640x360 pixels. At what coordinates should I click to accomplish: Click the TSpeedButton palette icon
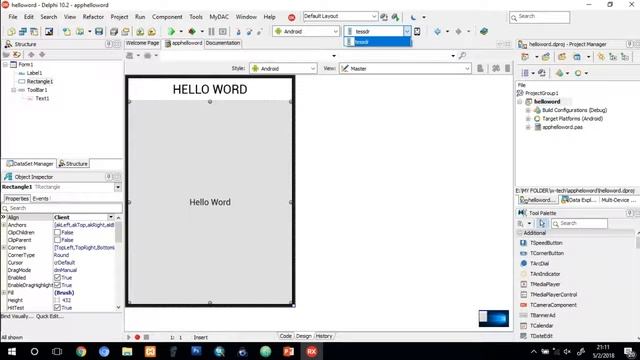tap(523, 243)
